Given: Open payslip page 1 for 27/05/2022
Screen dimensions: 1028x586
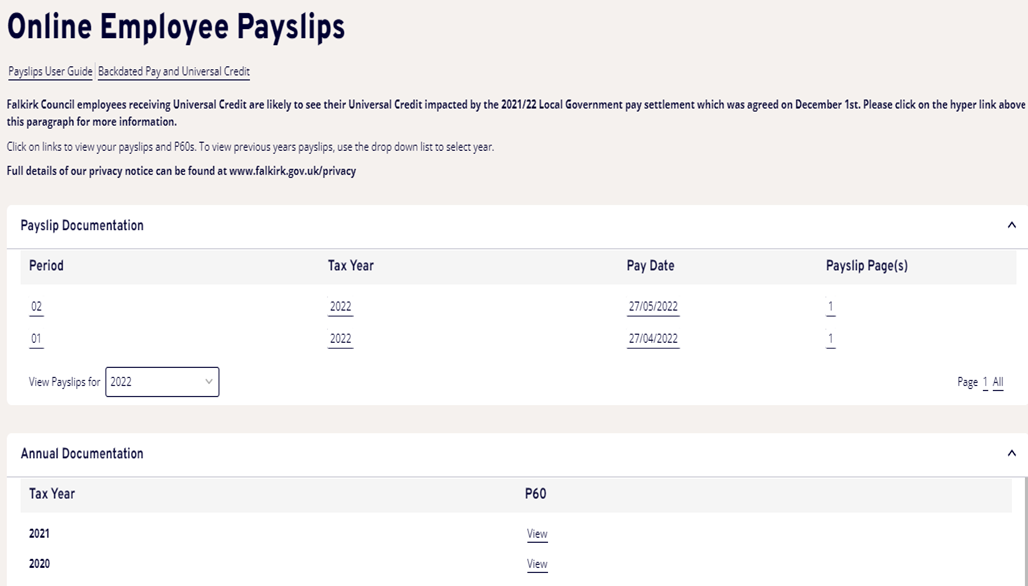Looking at the screenshot, I should click(831, 307).
